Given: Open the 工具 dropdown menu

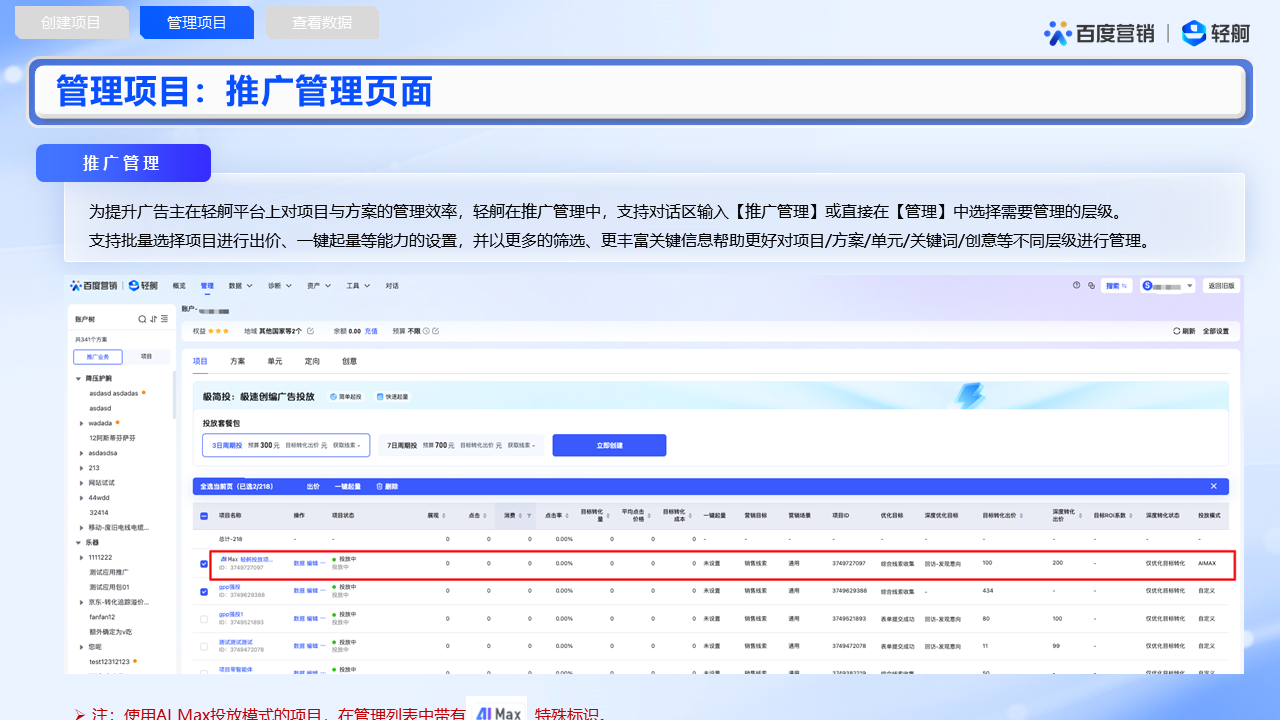Looking at the screenshot, I should [x=358, y=286].
